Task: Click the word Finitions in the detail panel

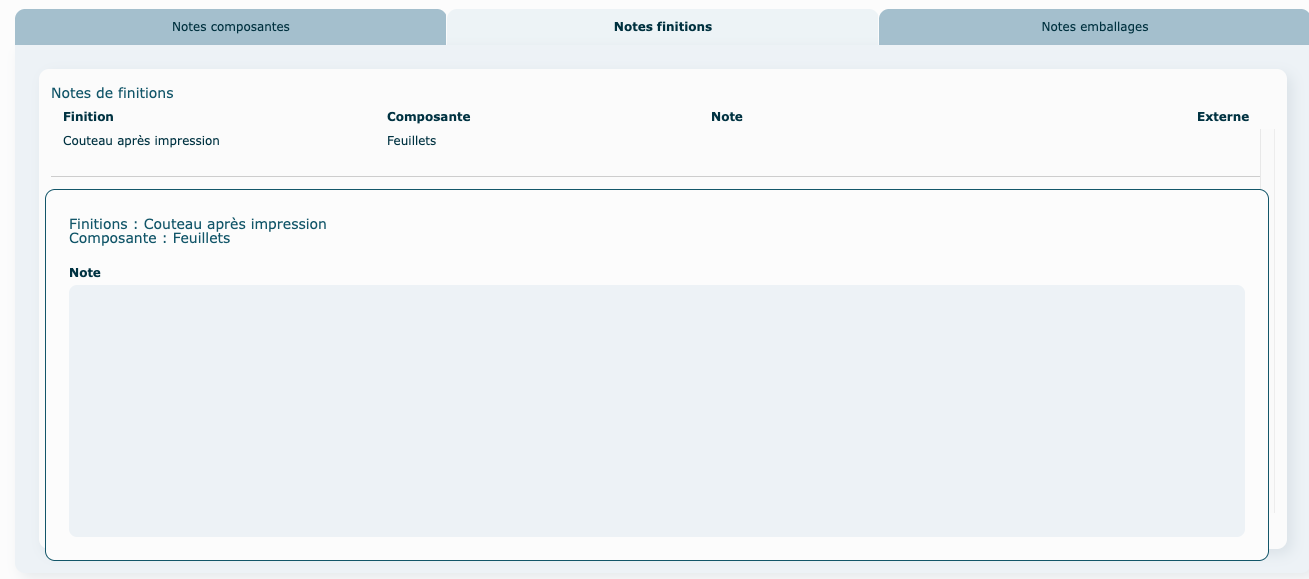Action: tap(98, 224)
